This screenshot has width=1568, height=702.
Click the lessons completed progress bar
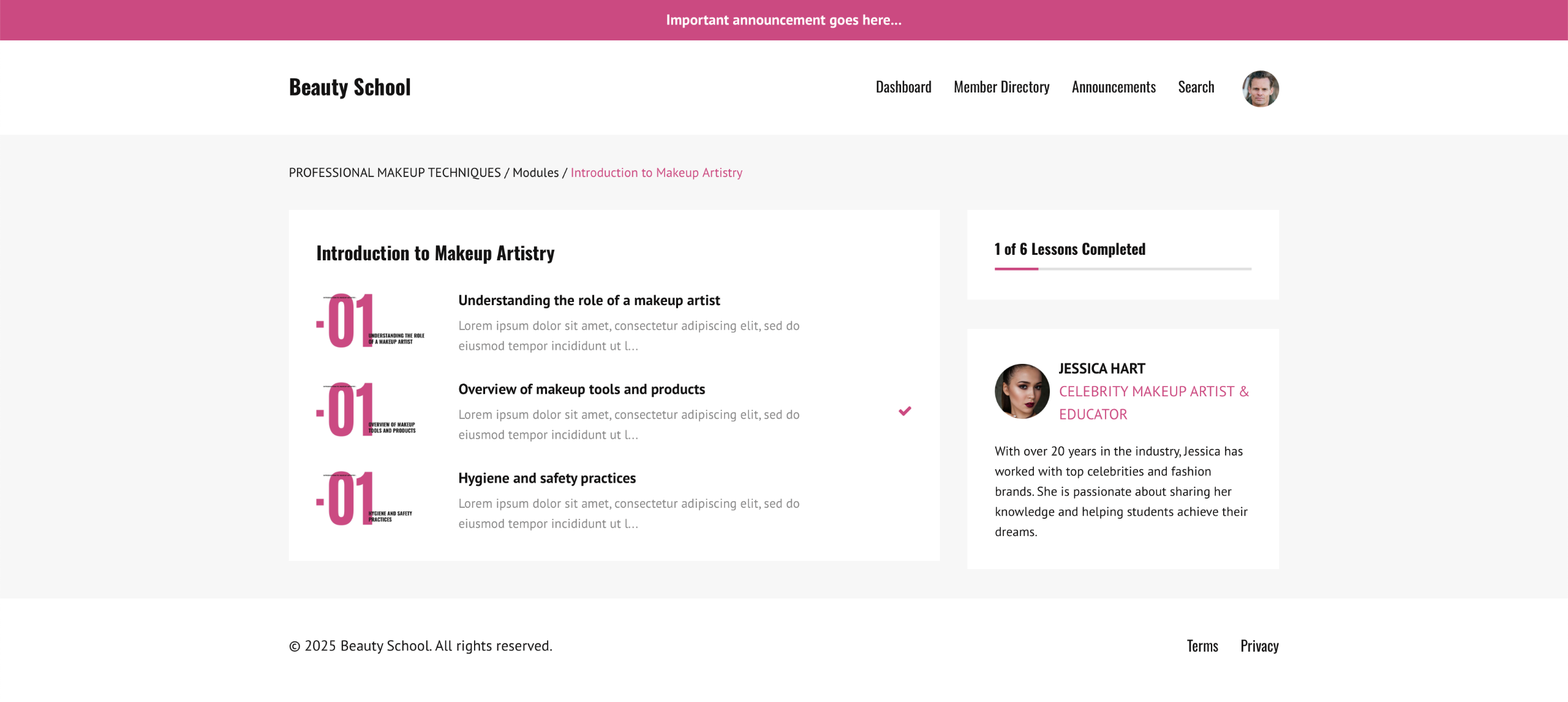click(x=1123, y=268)
